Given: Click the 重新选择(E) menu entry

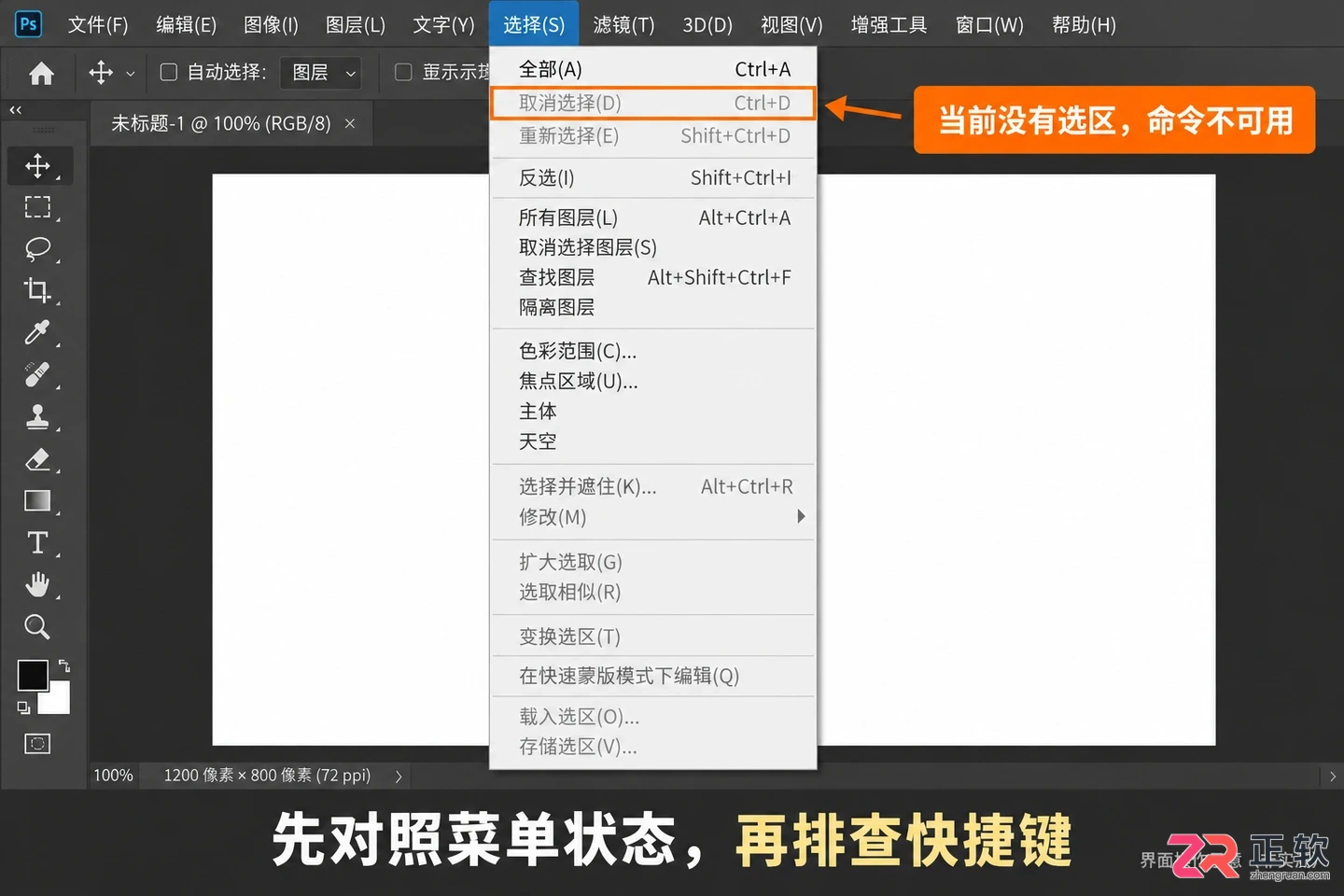Looking at the screenshot, I should click(x=653, y=136).
